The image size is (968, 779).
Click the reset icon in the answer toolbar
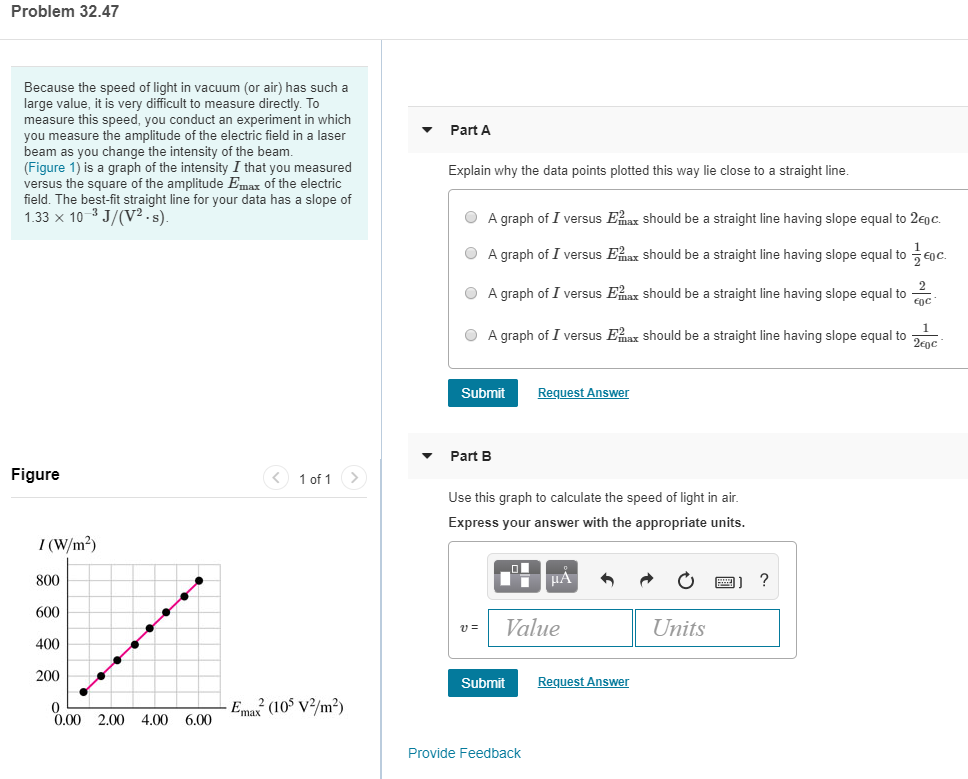pyautogui.click(x=686, y=577)
